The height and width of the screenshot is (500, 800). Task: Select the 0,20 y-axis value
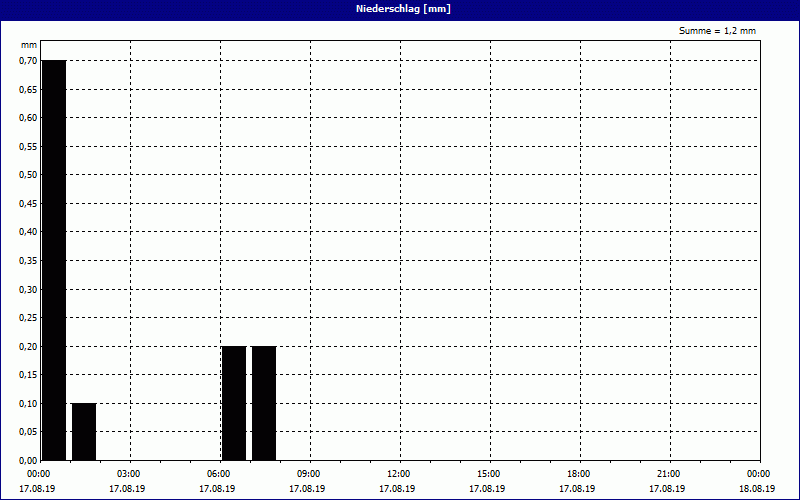click(x=29, y=346)
